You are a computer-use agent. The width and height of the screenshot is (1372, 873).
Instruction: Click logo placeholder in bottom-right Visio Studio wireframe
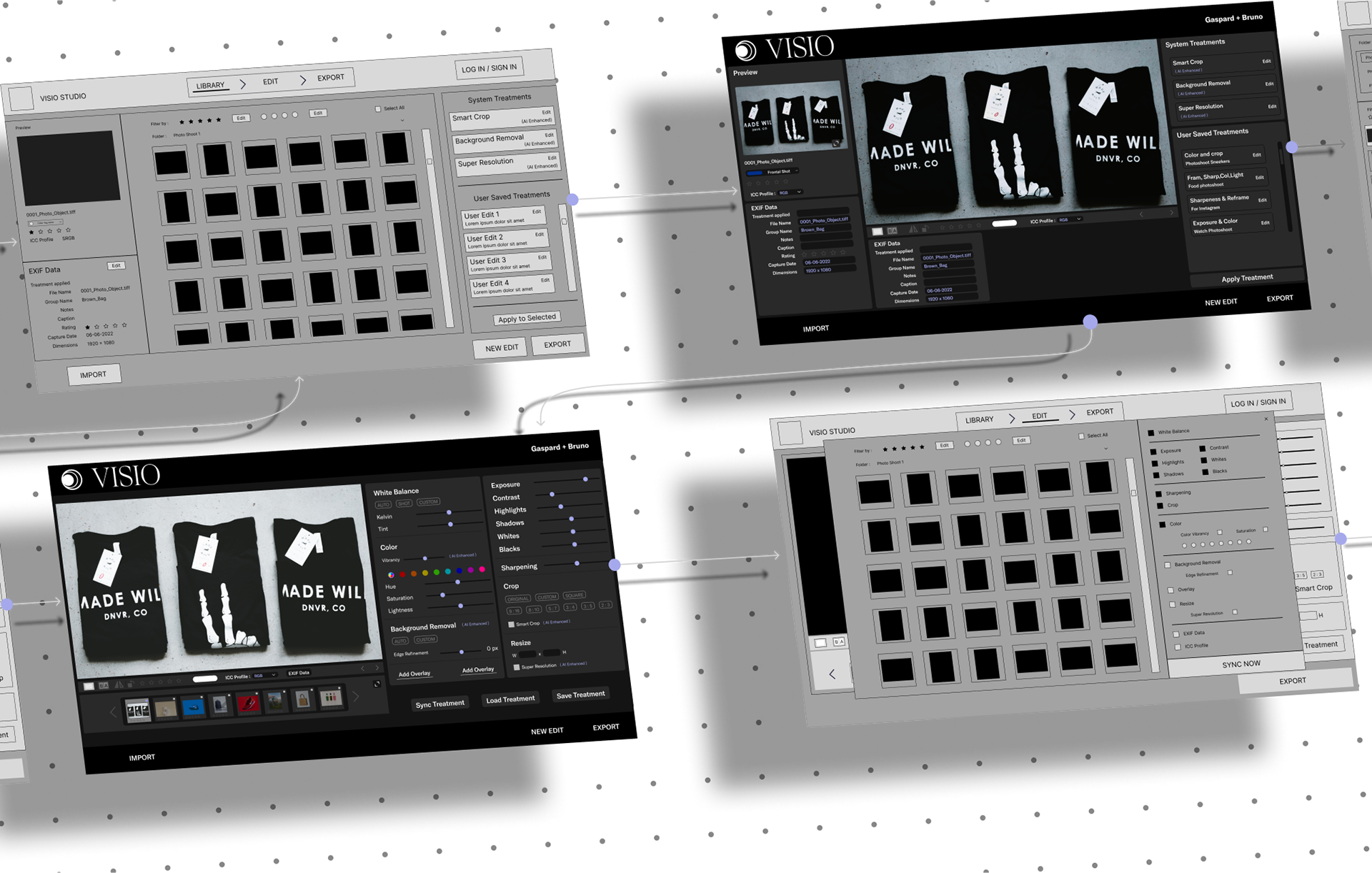tap(790, 433)
